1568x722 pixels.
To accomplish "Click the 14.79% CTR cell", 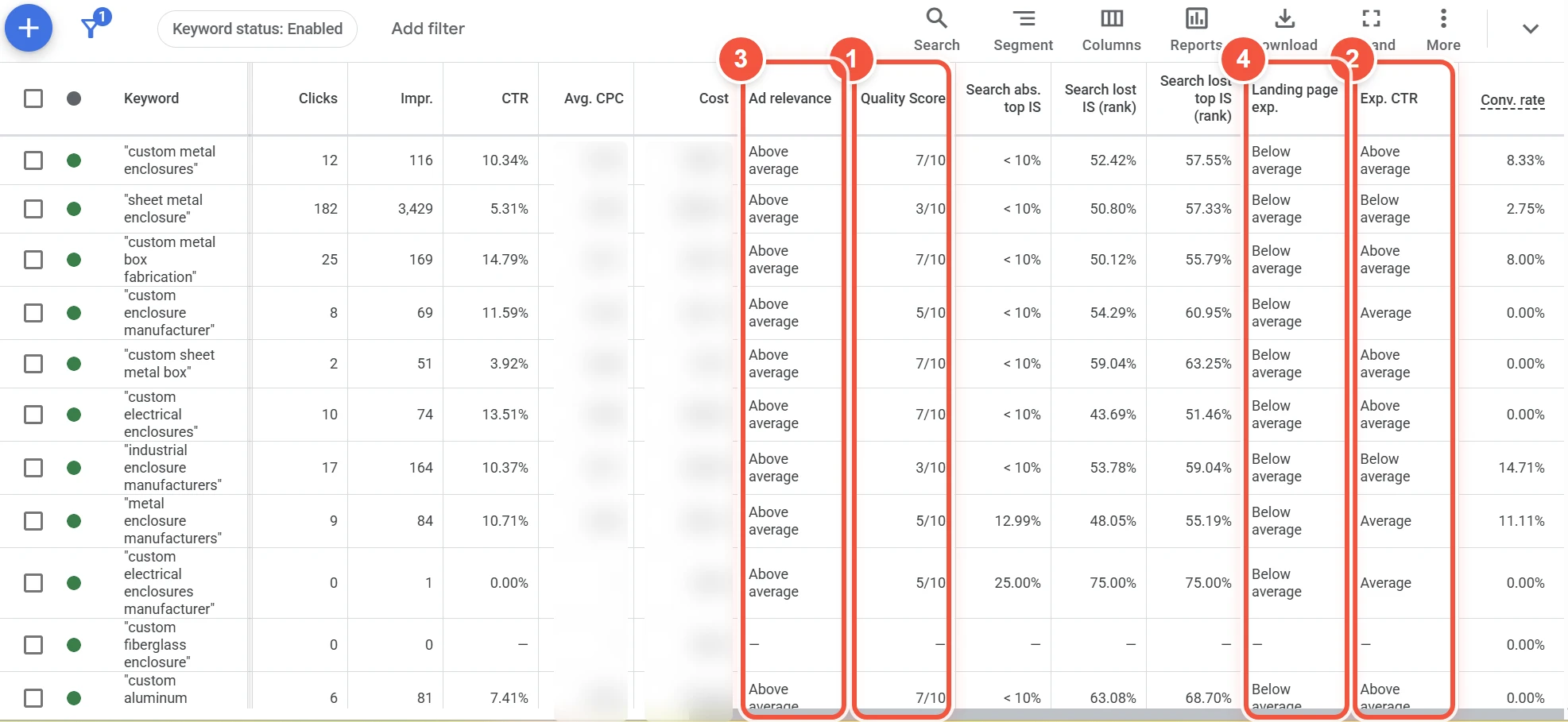I will pyautogui.click(x=505, y=260).
